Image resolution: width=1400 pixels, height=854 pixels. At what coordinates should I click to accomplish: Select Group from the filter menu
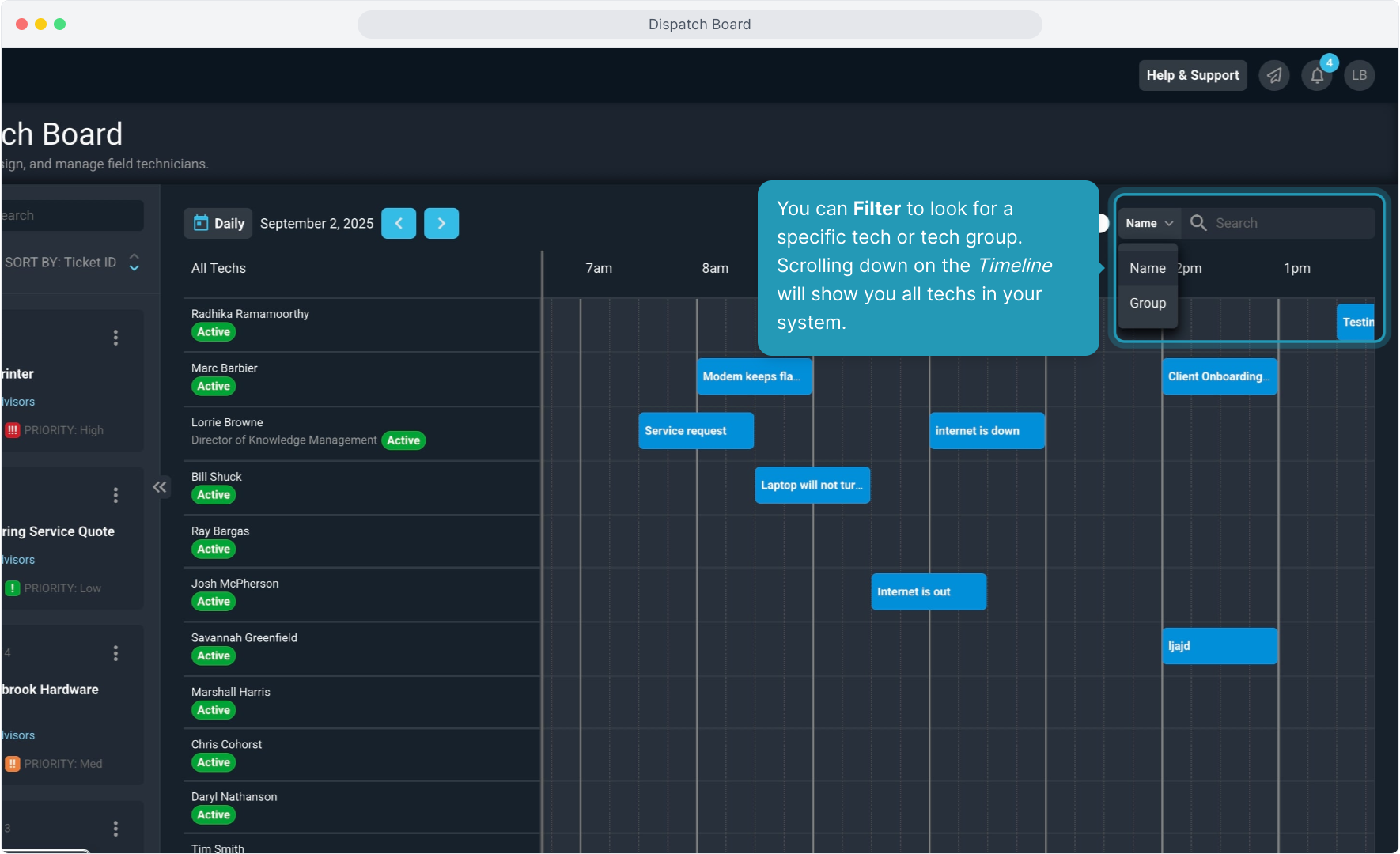click(x=1148, y=304)
